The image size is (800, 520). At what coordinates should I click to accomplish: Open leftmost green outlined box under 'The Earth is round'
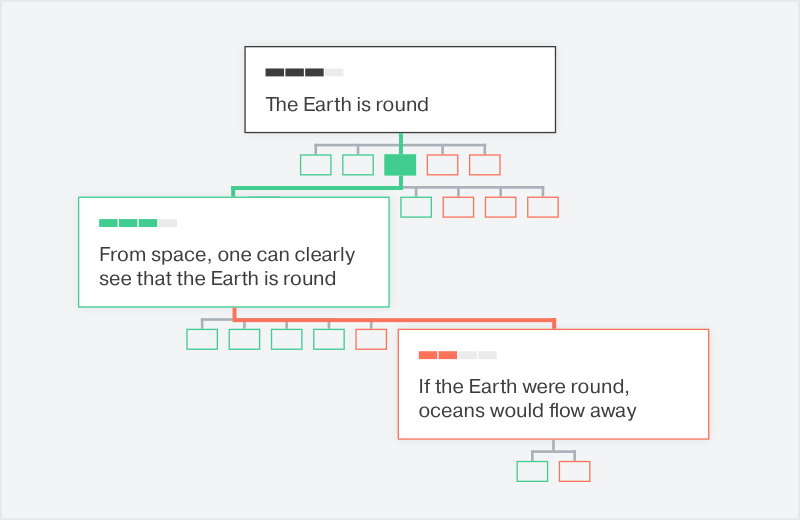(316, 165)
